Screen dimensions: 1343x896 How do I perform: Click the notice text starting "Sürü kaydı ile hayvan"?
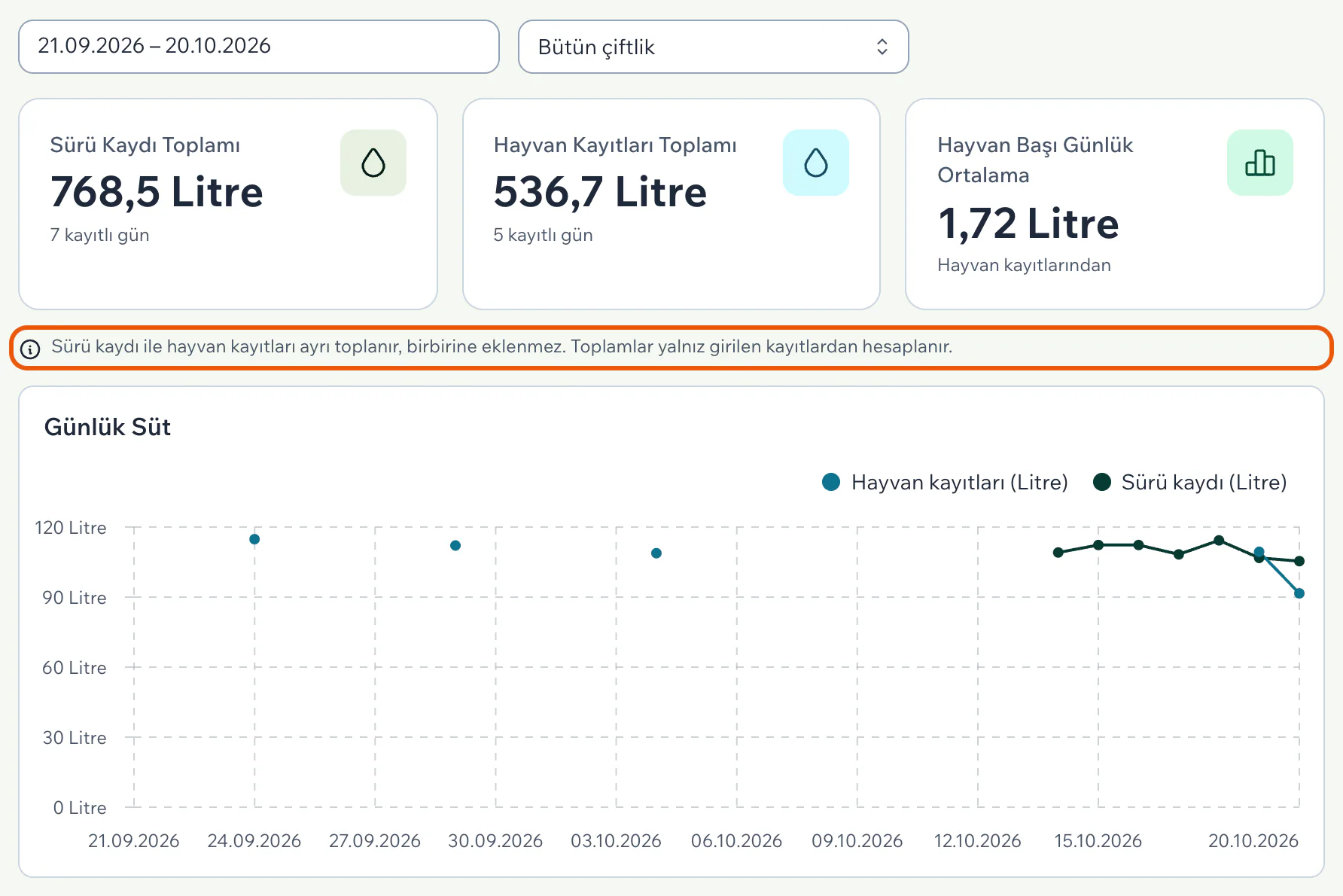[501, 346]
